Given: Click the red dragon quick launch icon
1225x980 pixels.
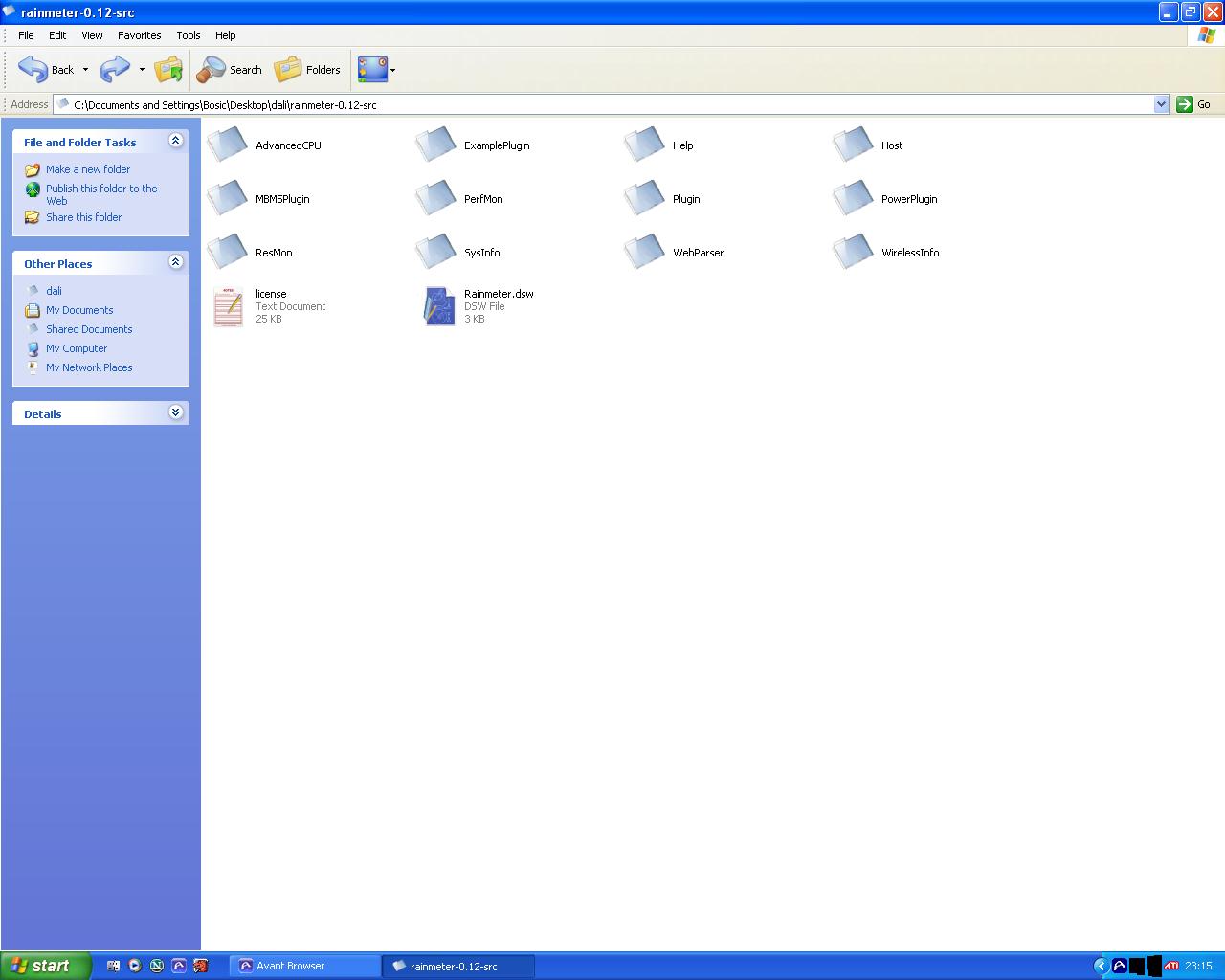Looking at the screenshot, I should coord(201,966).
